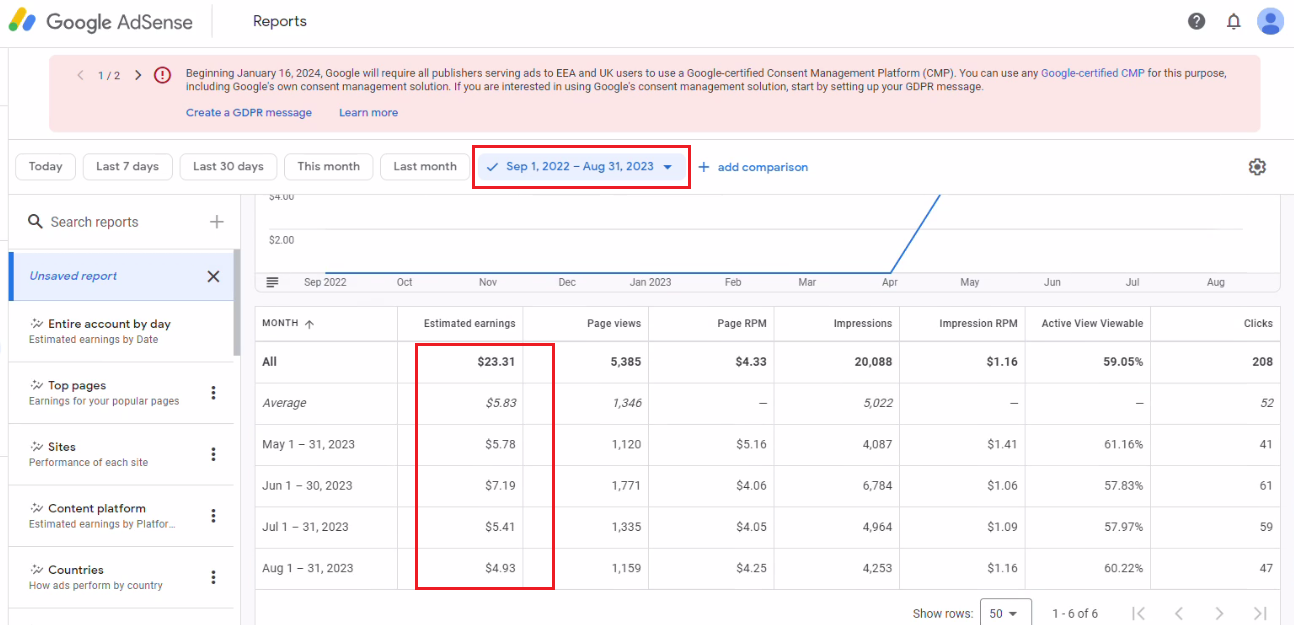The width and height of the screenshot is (1294, 625).
Task: Select the Jul 1 – 31, 2023 row
Action: pos(767,527)
